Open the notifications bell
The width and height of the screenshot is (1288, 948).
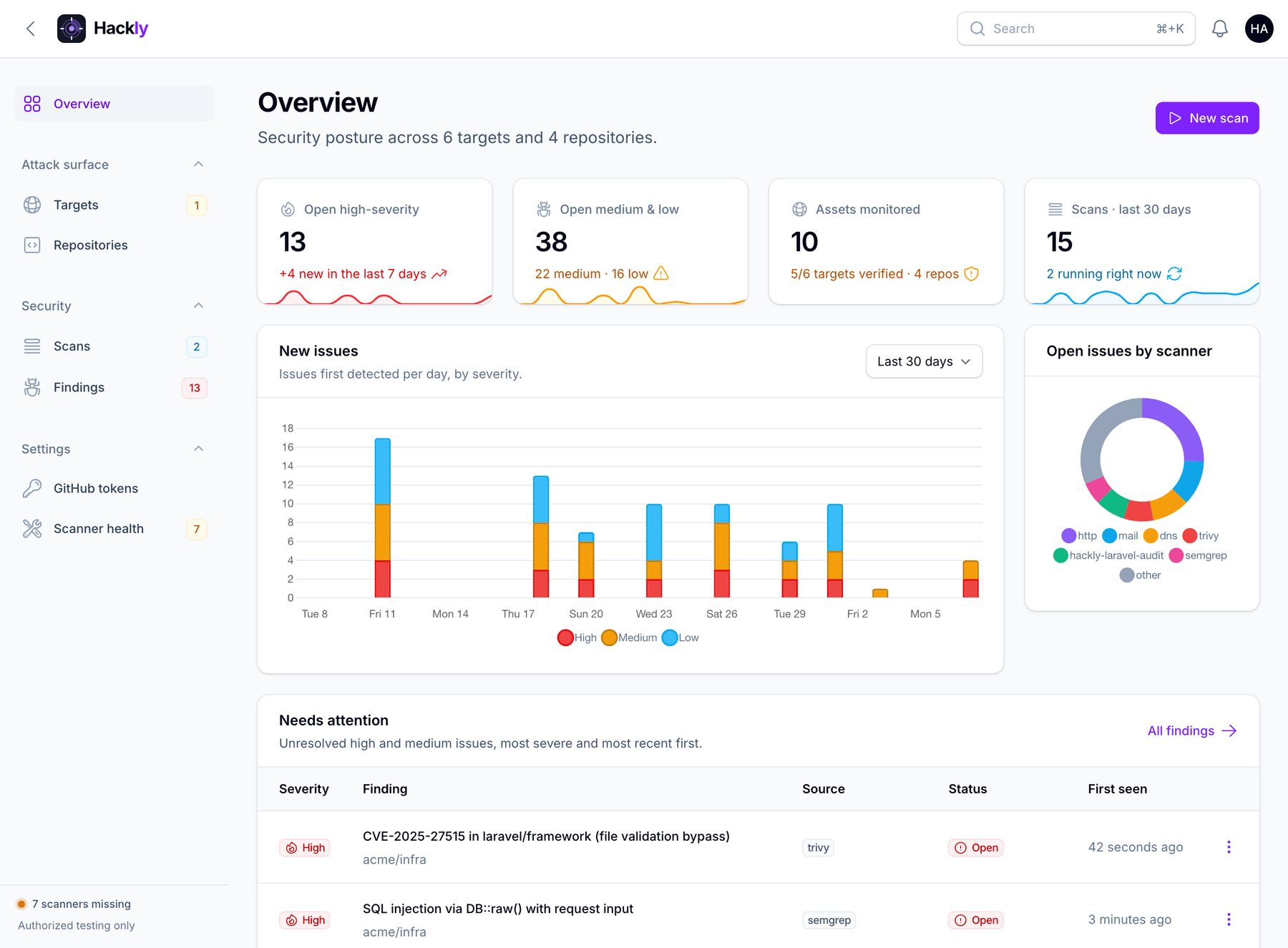(1220, 29)
